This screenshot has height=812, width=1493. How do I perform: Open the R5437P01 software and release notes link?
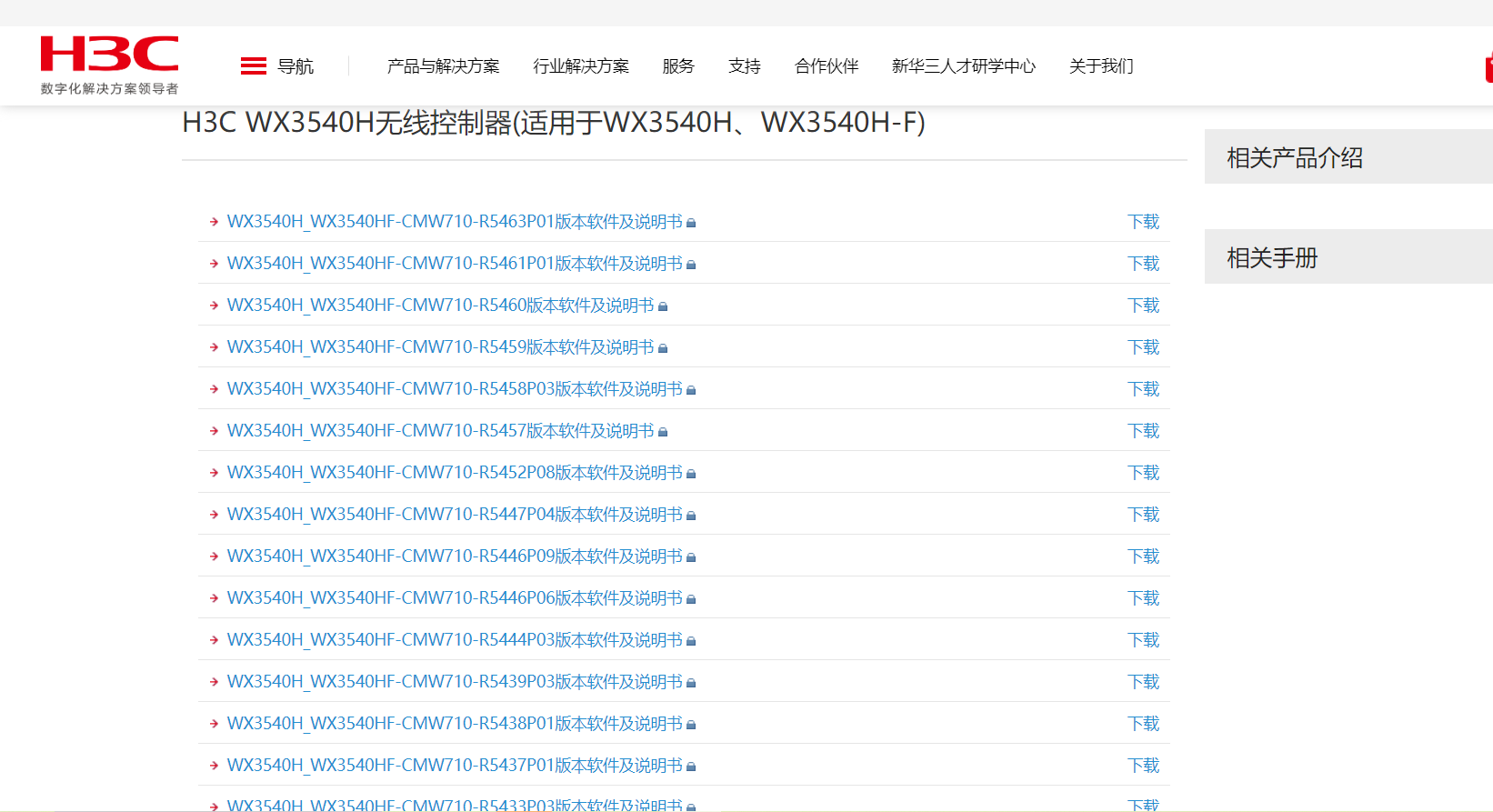[x=455, y=766]
